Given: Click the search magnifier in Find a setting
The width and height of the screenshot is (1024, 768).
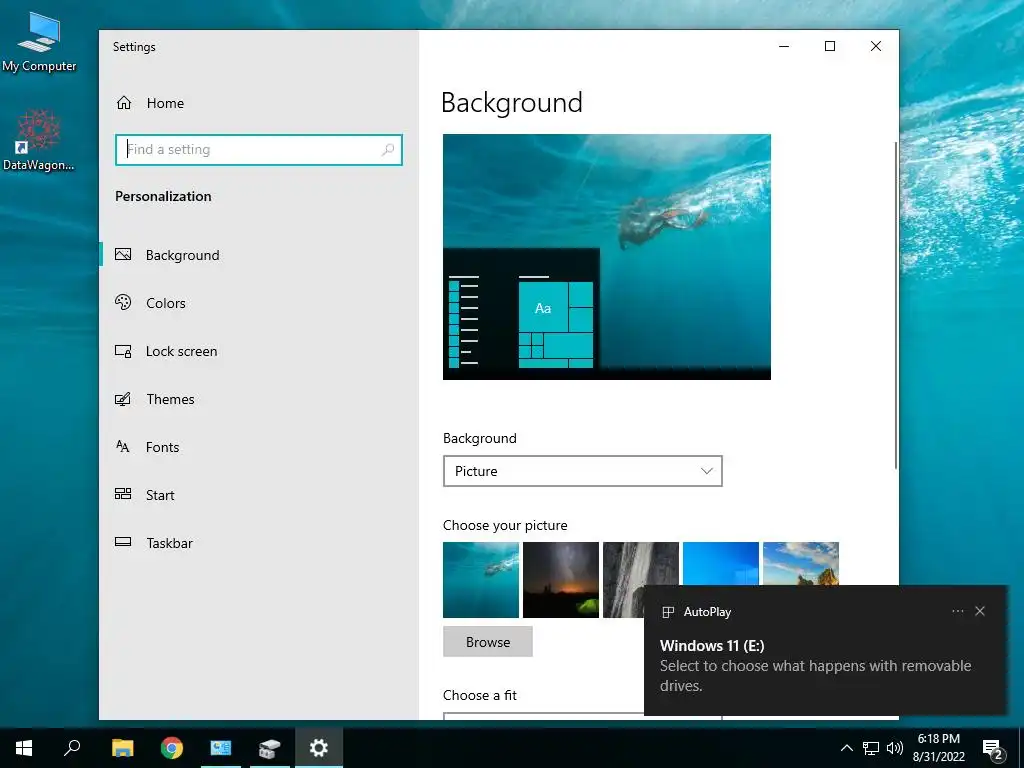Looking at the screenshot, I should (x=388, y=150).
